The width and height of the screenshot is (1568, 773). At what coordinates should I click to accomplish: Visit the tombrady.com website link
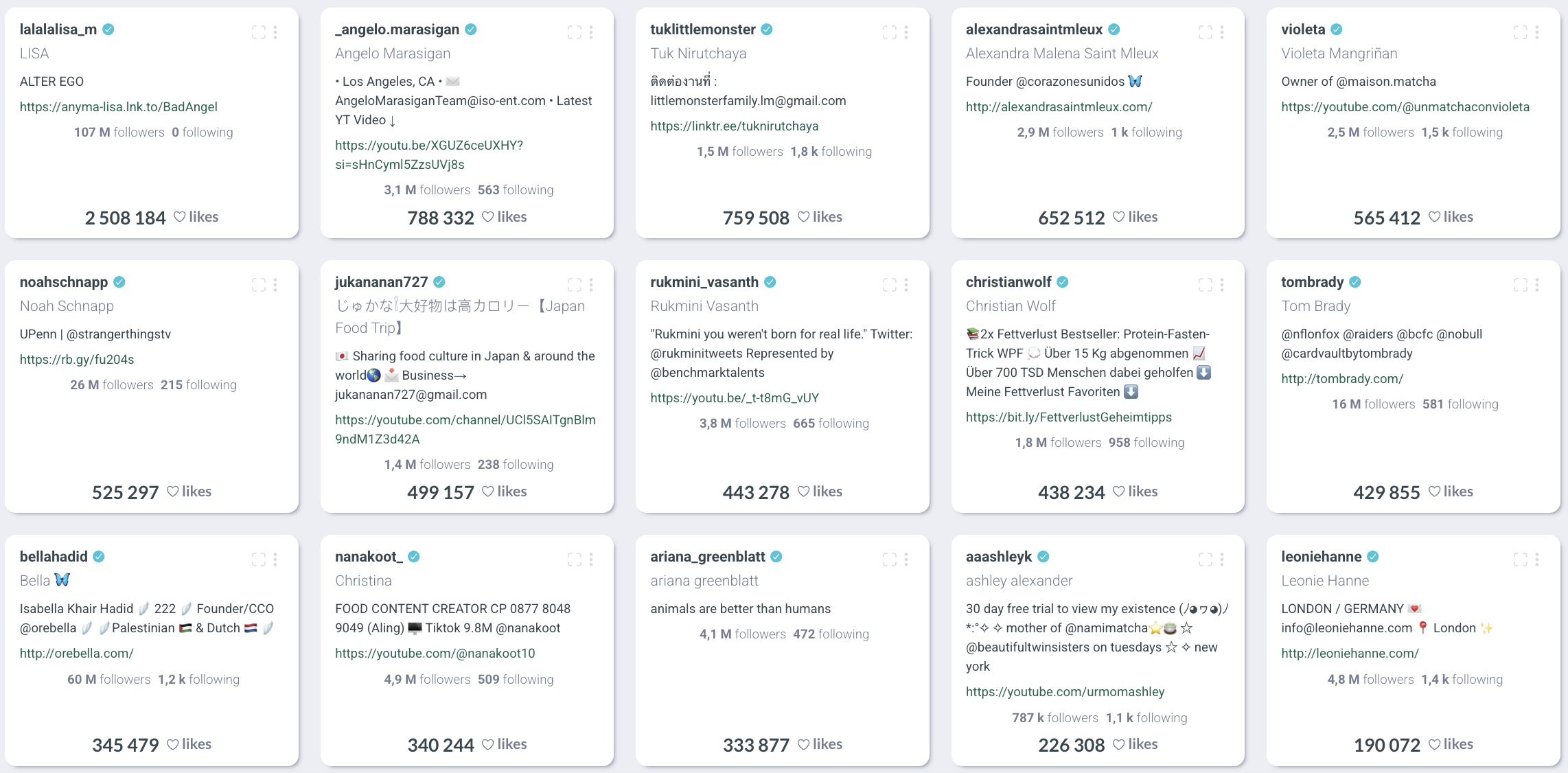click(1342, 378)
